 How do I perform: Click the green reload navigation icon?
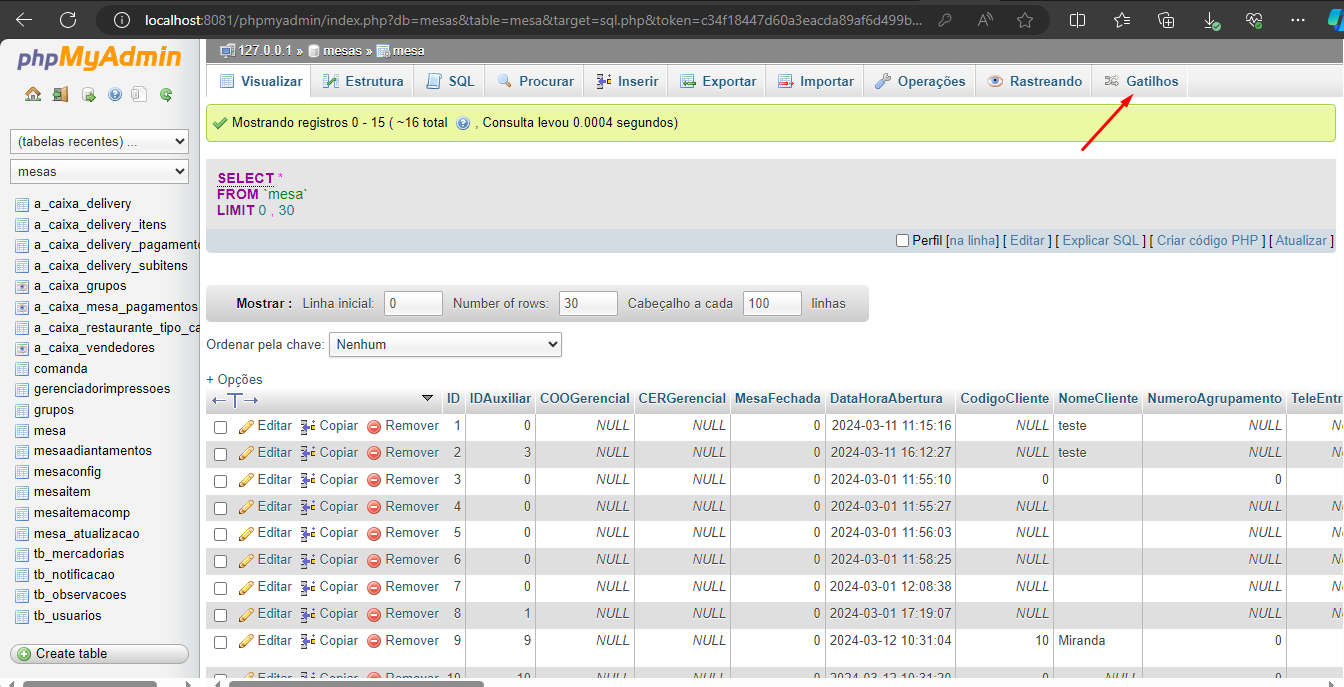[x=166, y=95]
